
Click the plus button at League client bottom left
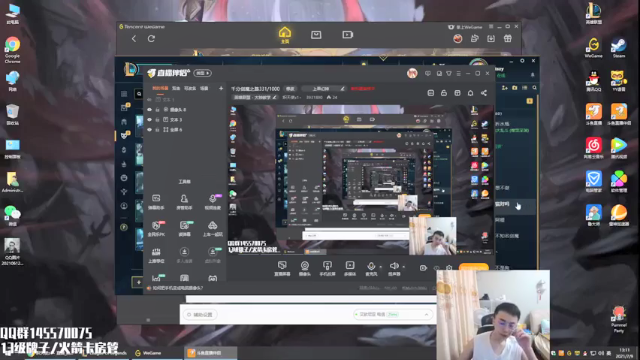point(138,282)
